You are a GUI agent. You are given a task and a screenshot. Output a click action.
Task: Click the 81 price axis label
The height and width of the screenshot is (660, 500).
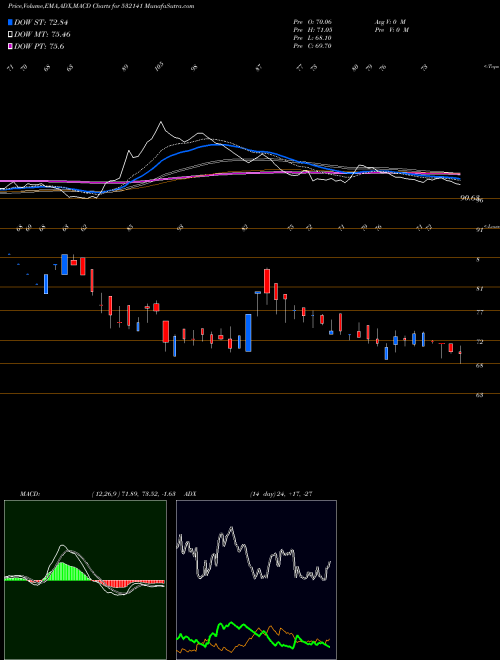[x=479, y=289]
